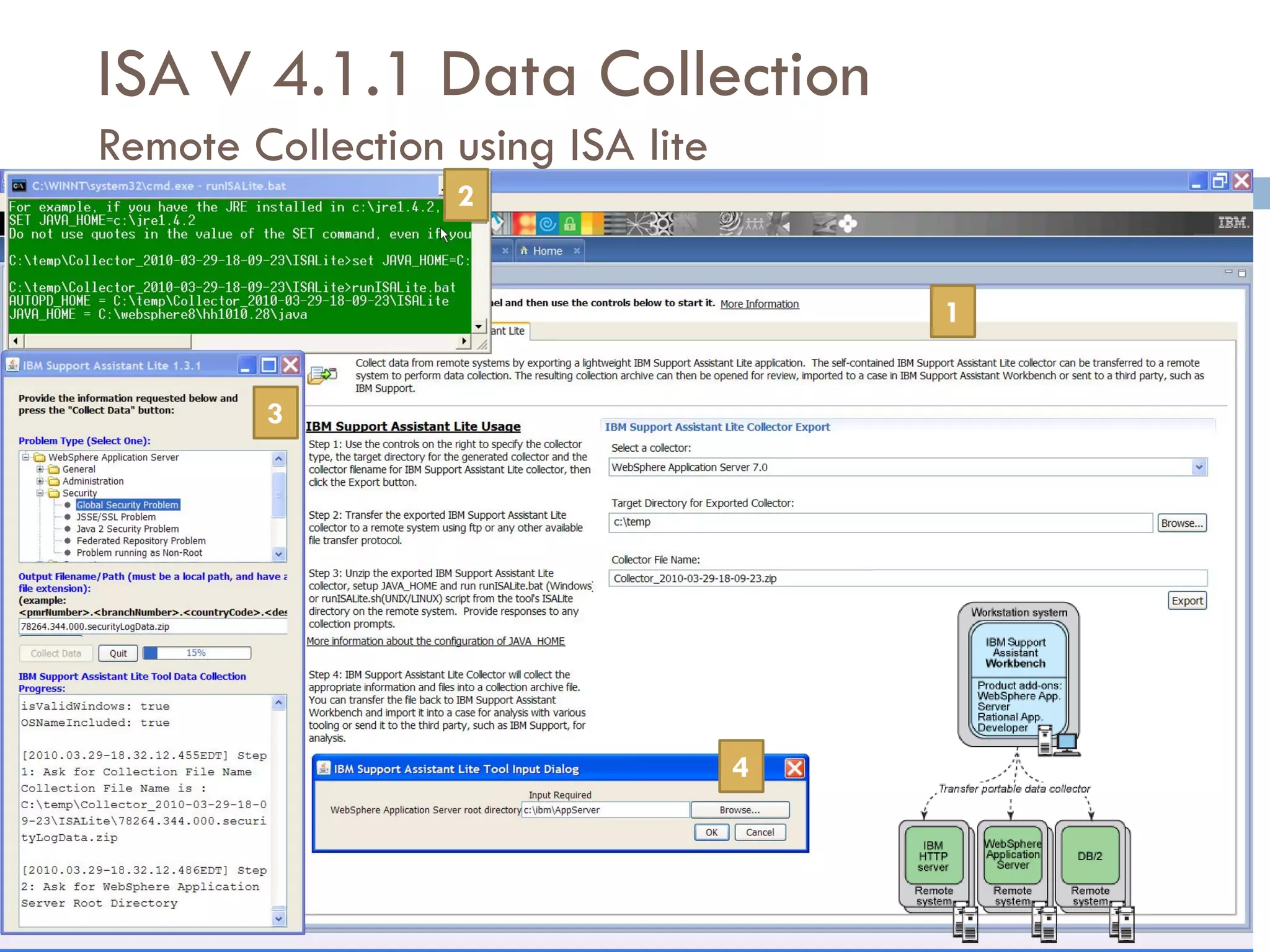Click the export collector icon beside the description
This screenshot has height=952, width=1270.
point(322,375)
